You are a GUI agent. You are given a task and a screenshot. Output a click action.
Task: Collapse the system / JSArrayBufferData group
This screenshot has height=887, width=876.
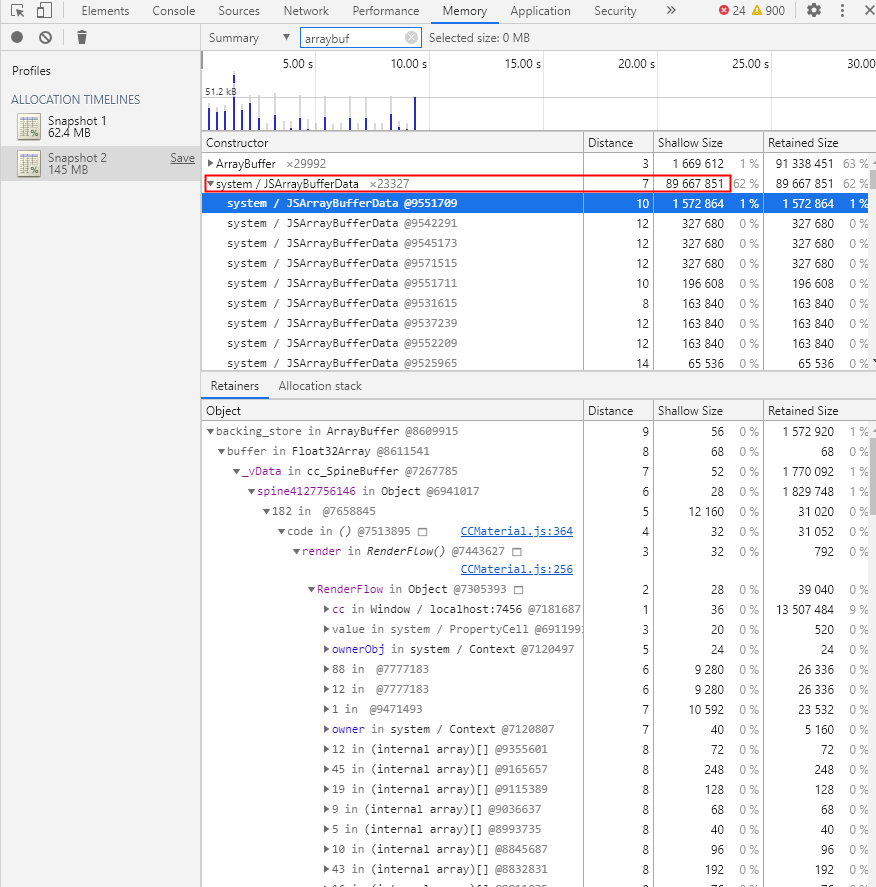[210, 184]
